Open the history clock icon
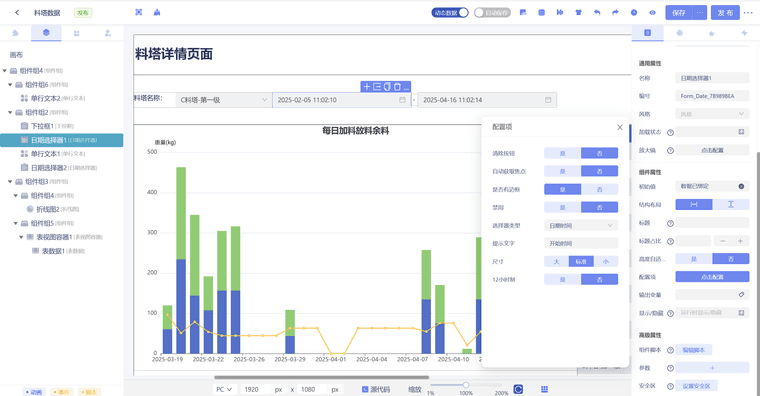The width and height of the screenshot is (760, 396). tap(634, 13)
